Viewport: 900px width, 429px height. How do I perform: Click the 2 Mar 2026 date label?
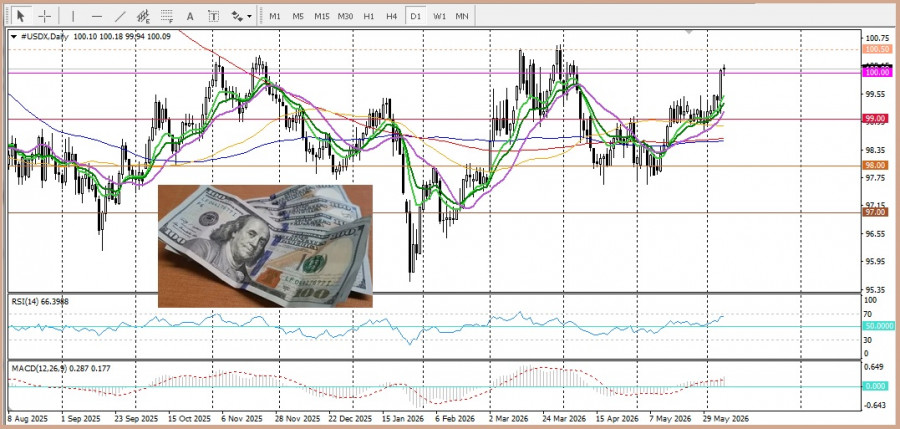coord(509,418)
